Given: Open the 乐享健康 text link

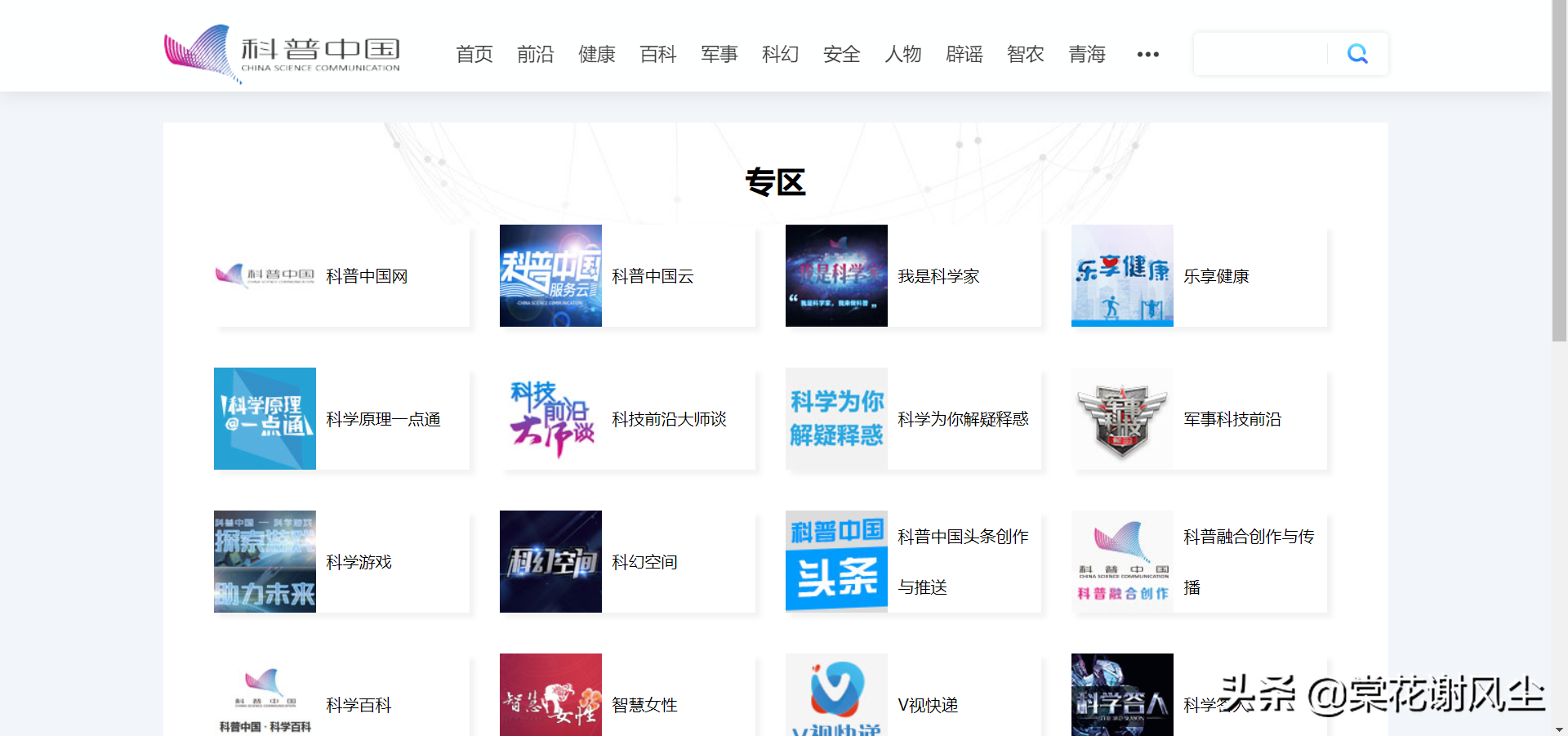Looking at the screenshot, I should tap(1216, 277).
